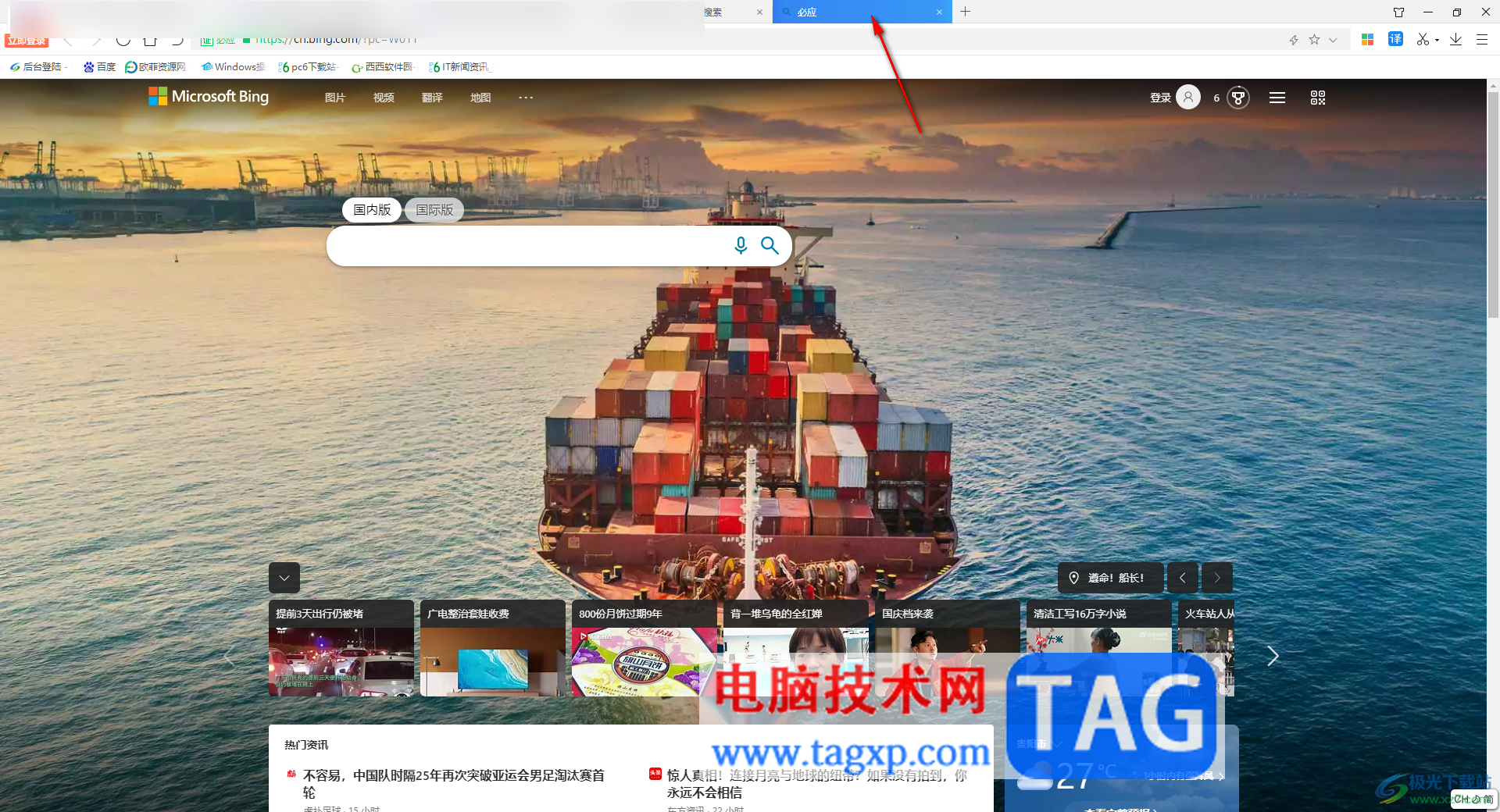Open 欧菲资源网 bookmark

coord(155,67)
